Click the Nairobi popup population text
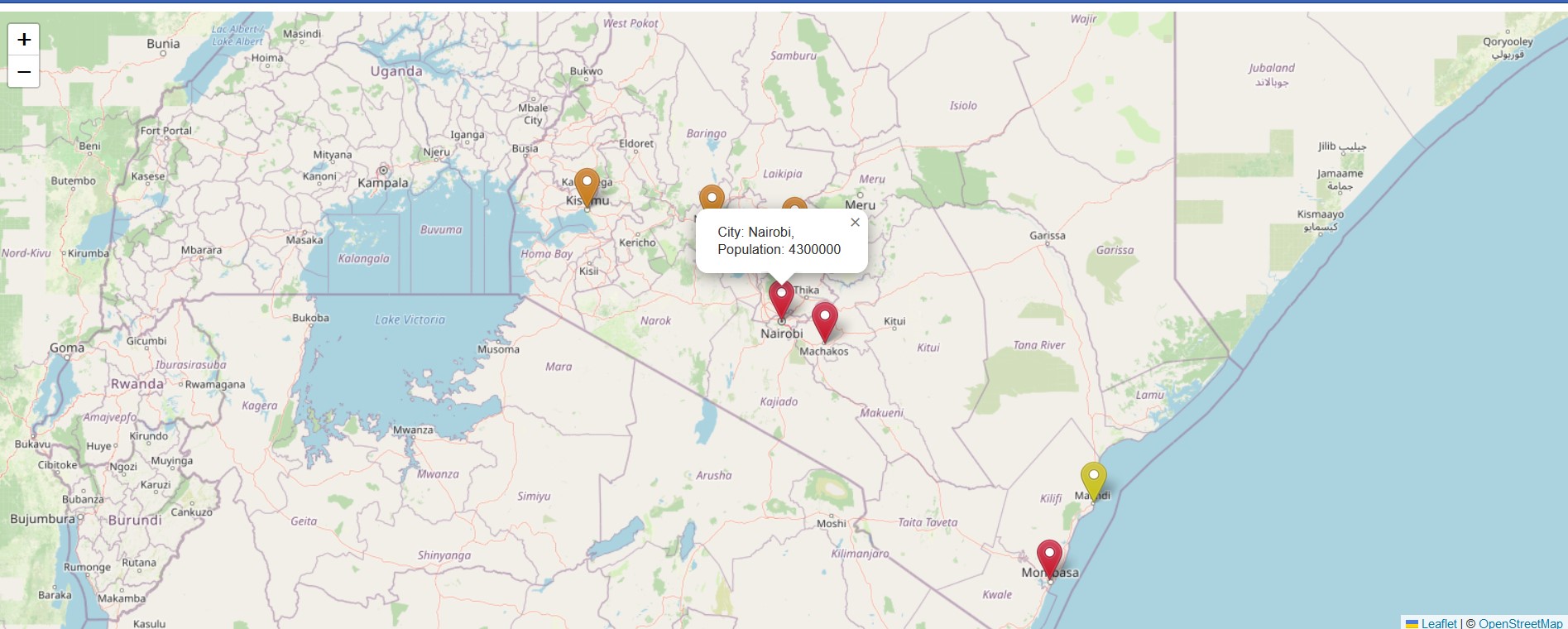Screen dimensions: 1568x629 pyautogui.click(x=779, y=249)
